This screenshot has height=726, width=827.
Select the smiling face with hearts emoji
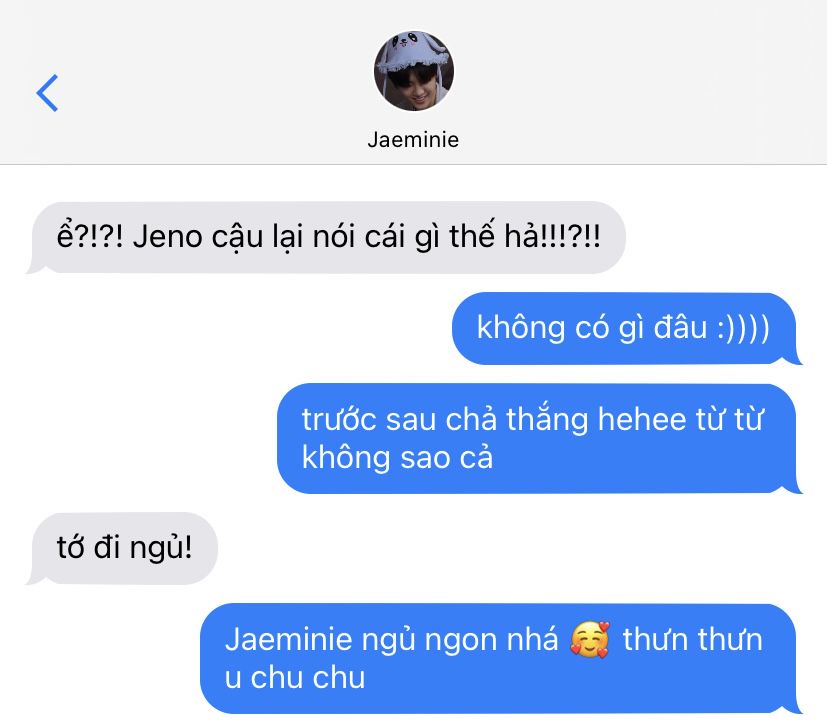point(590,640)
